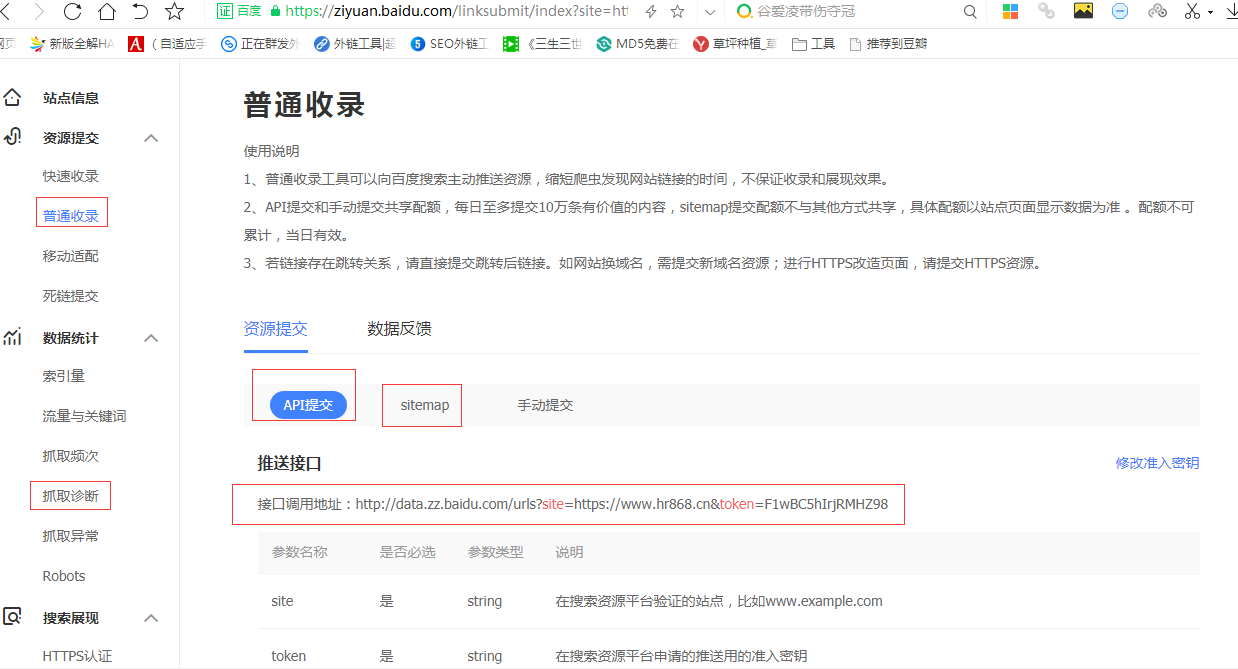Screen dimensions: 1238x669
Task: Click the undo closed tab icon
Action: (x=140, y=12)
